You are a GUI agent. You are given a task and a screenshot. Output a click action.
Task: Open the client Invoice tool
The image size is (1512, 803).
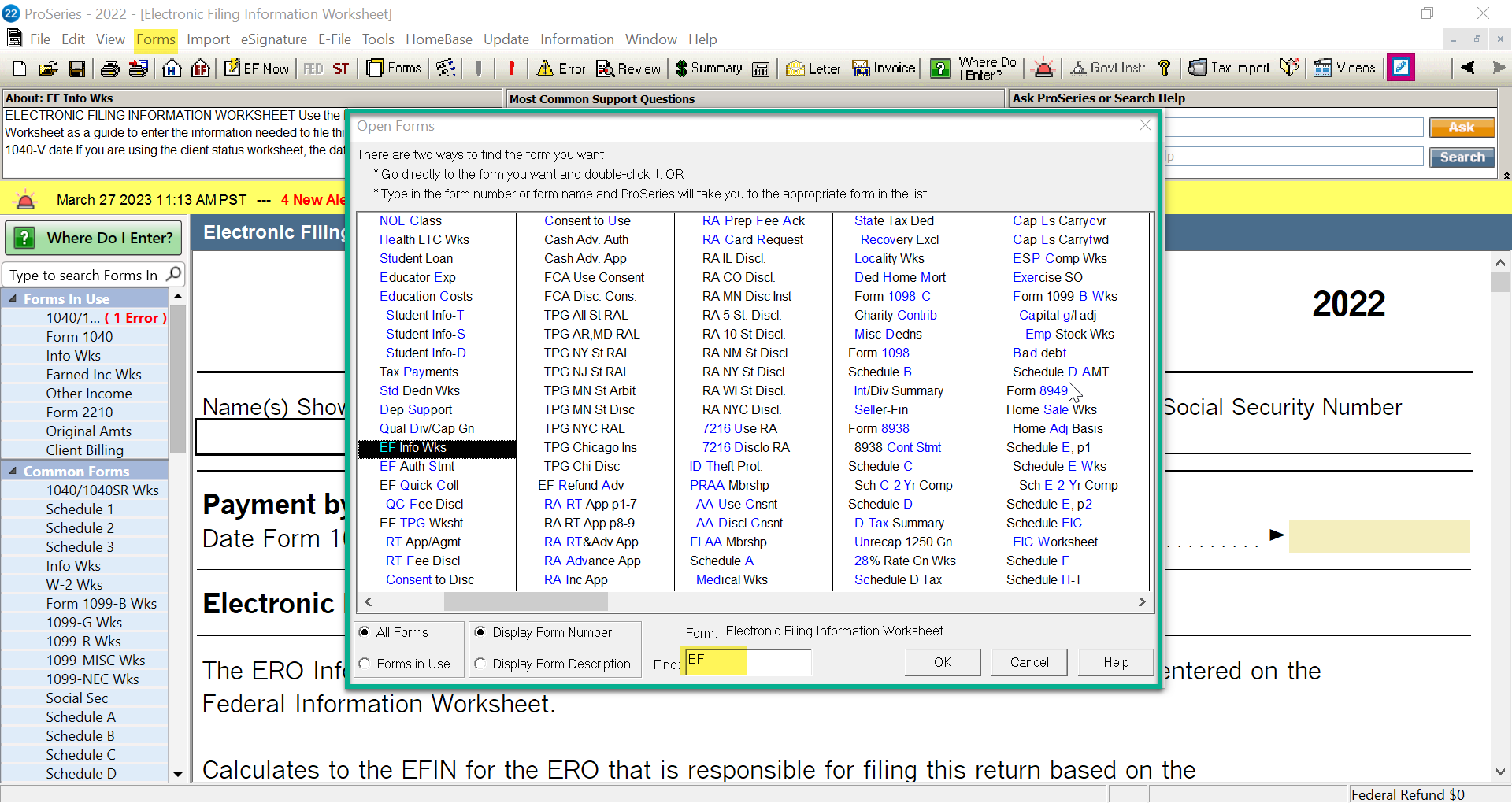click(882, 68)
